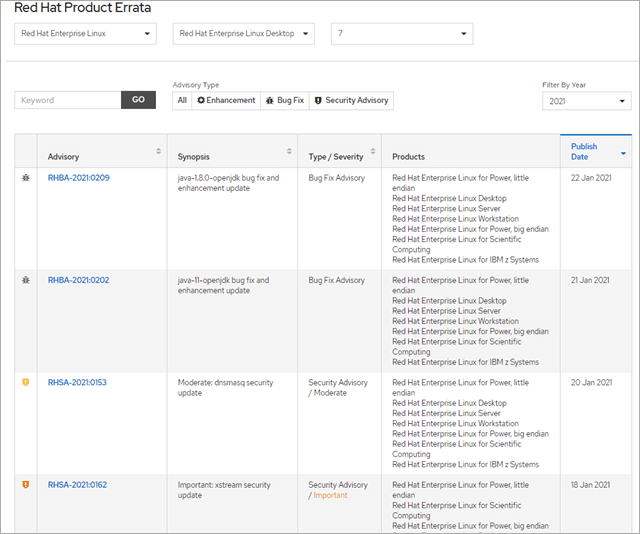
Task: Open advisory RHBA-2021:0202
Action: [78, 280]
